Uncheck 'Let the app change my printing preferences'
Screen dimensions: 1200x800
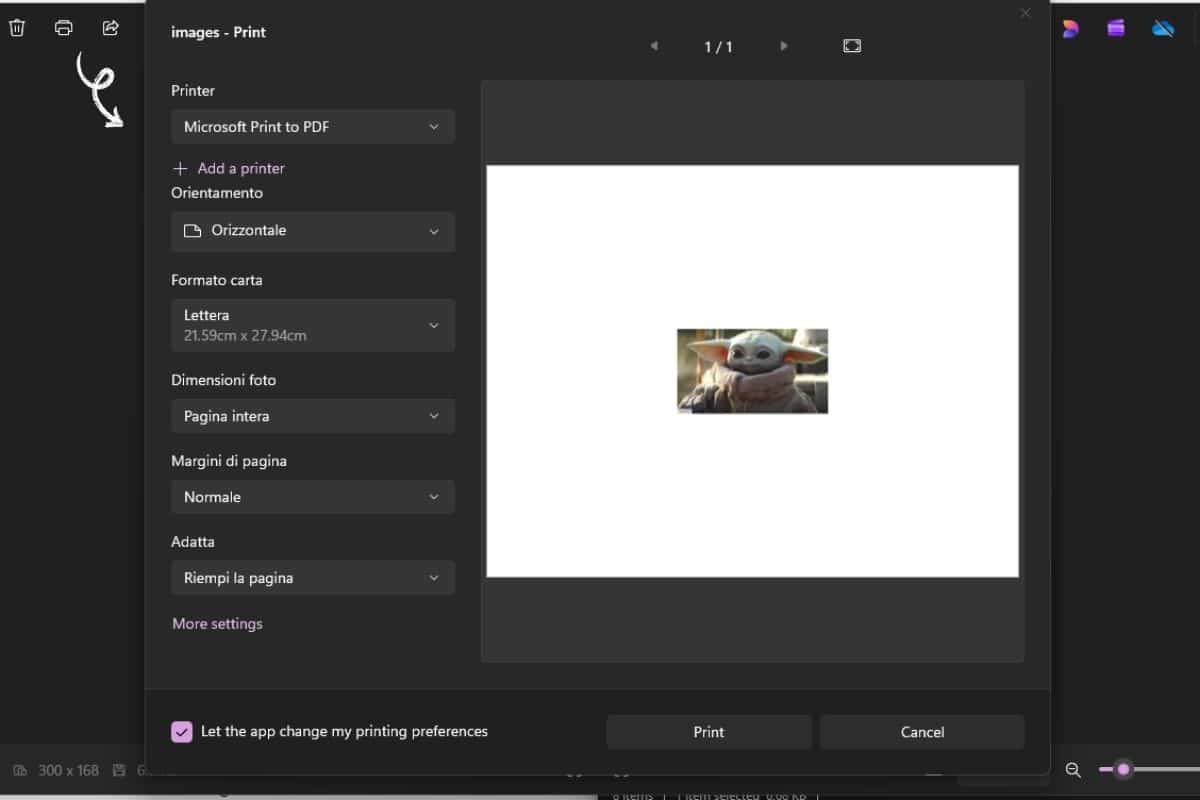[182, 731]
